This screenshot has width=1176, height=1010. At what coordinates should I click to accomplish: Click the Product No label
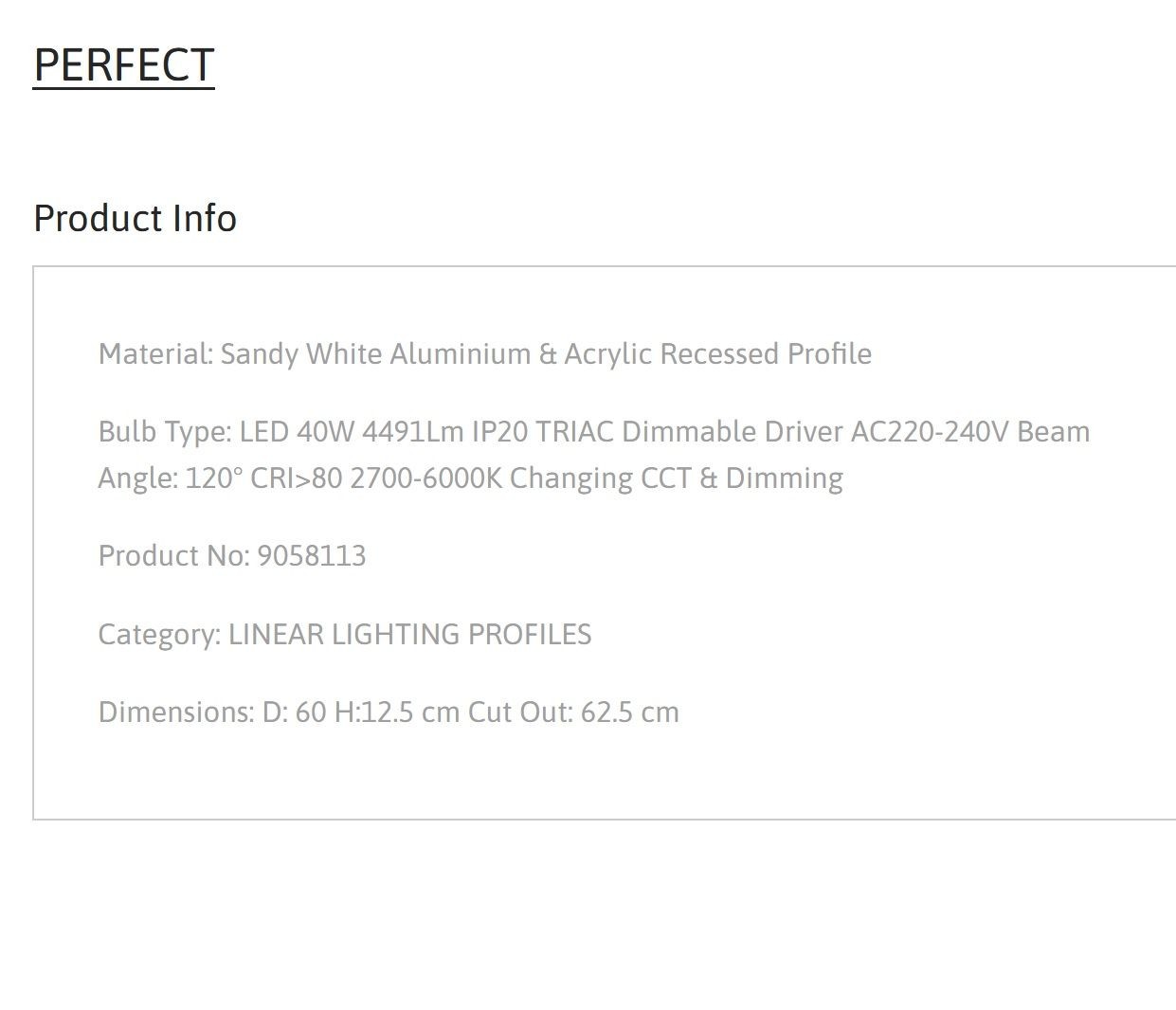tap(173, 555)
